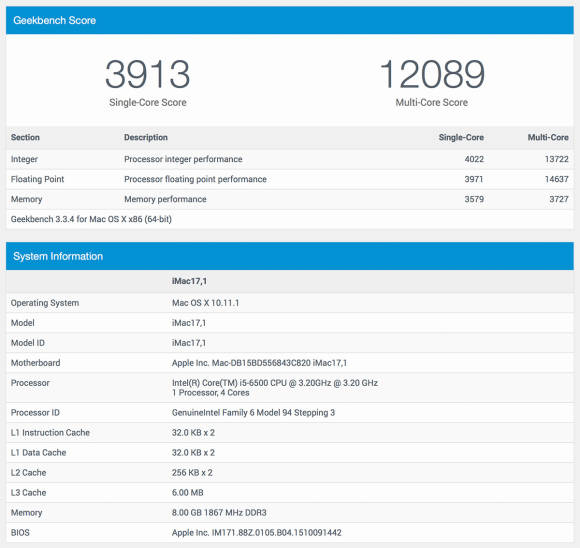Click Memory performance description text

165,199
